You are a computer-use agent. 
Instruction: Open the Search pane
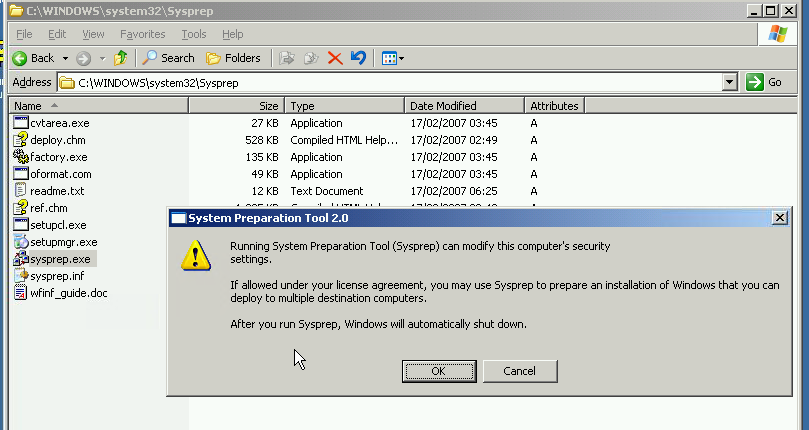point(168,58)
